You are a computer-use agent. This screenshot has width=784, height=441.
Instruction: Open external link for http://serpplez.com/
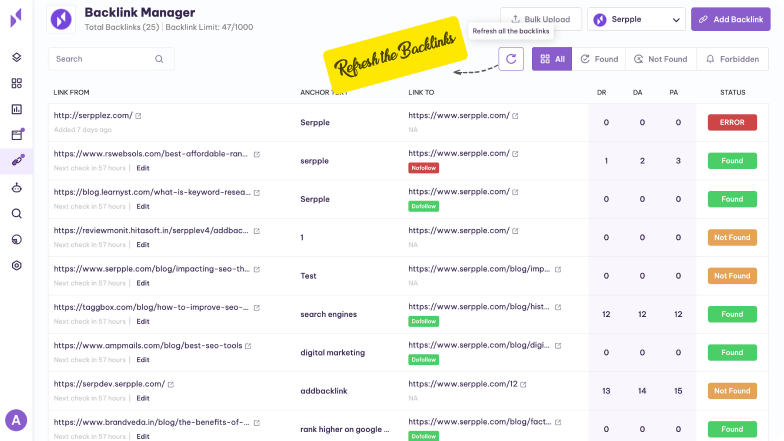[138, 116]
